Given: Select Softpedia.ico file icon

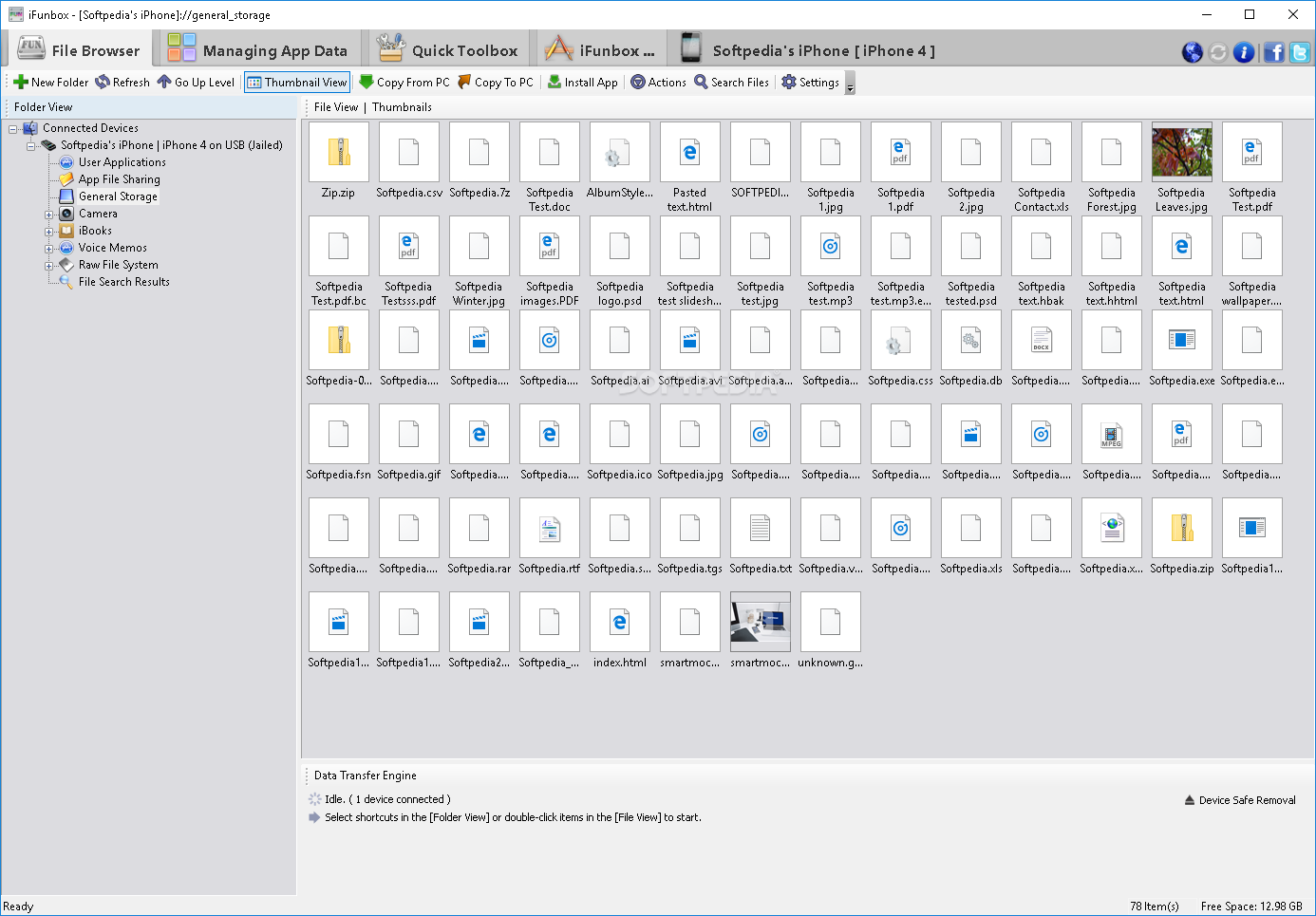Looking at the screenshot, I should tap(620, 434).
